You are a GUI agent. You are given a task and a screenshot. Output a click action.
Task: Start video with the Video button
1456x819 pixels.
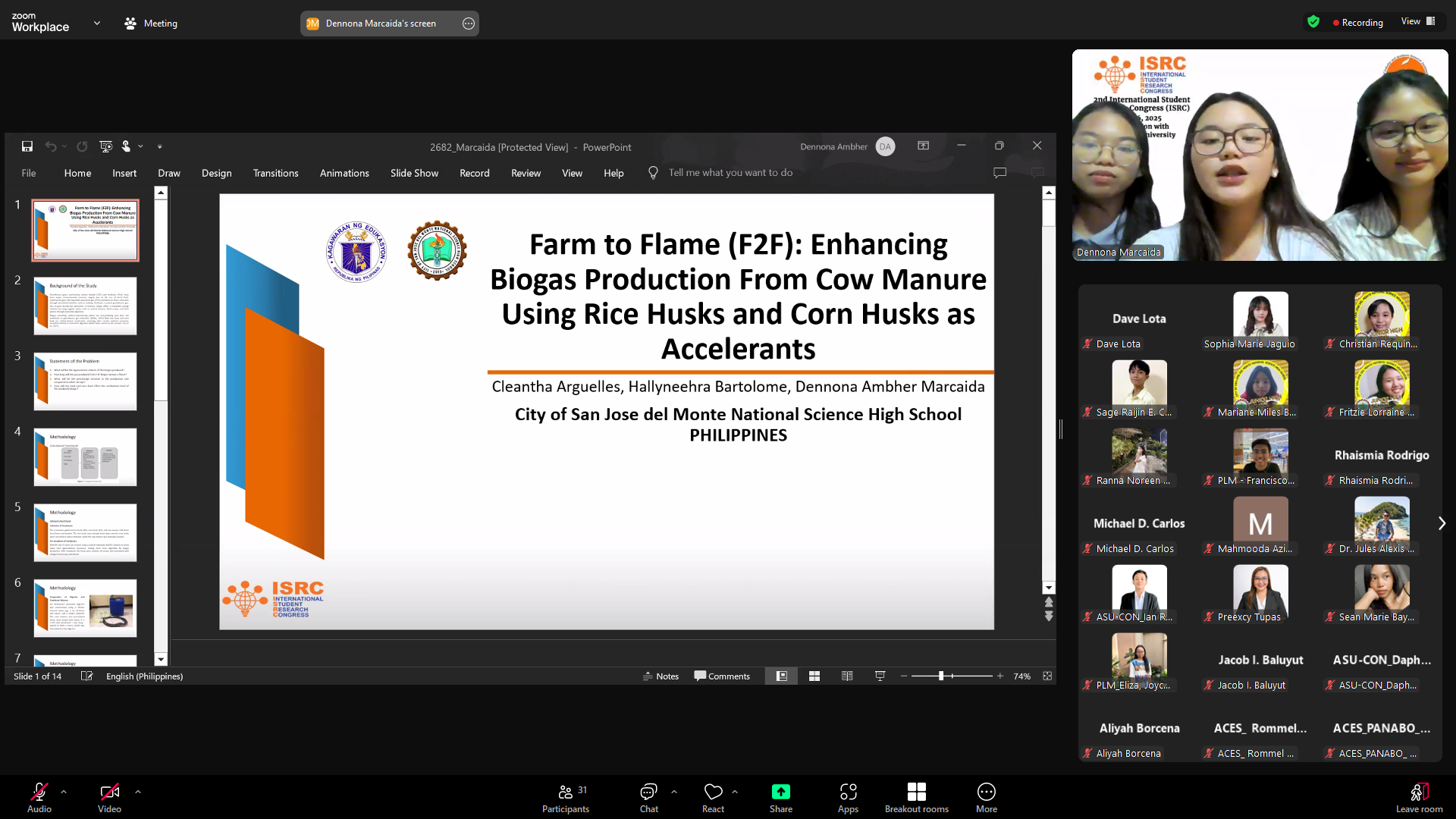click(109, 798)
